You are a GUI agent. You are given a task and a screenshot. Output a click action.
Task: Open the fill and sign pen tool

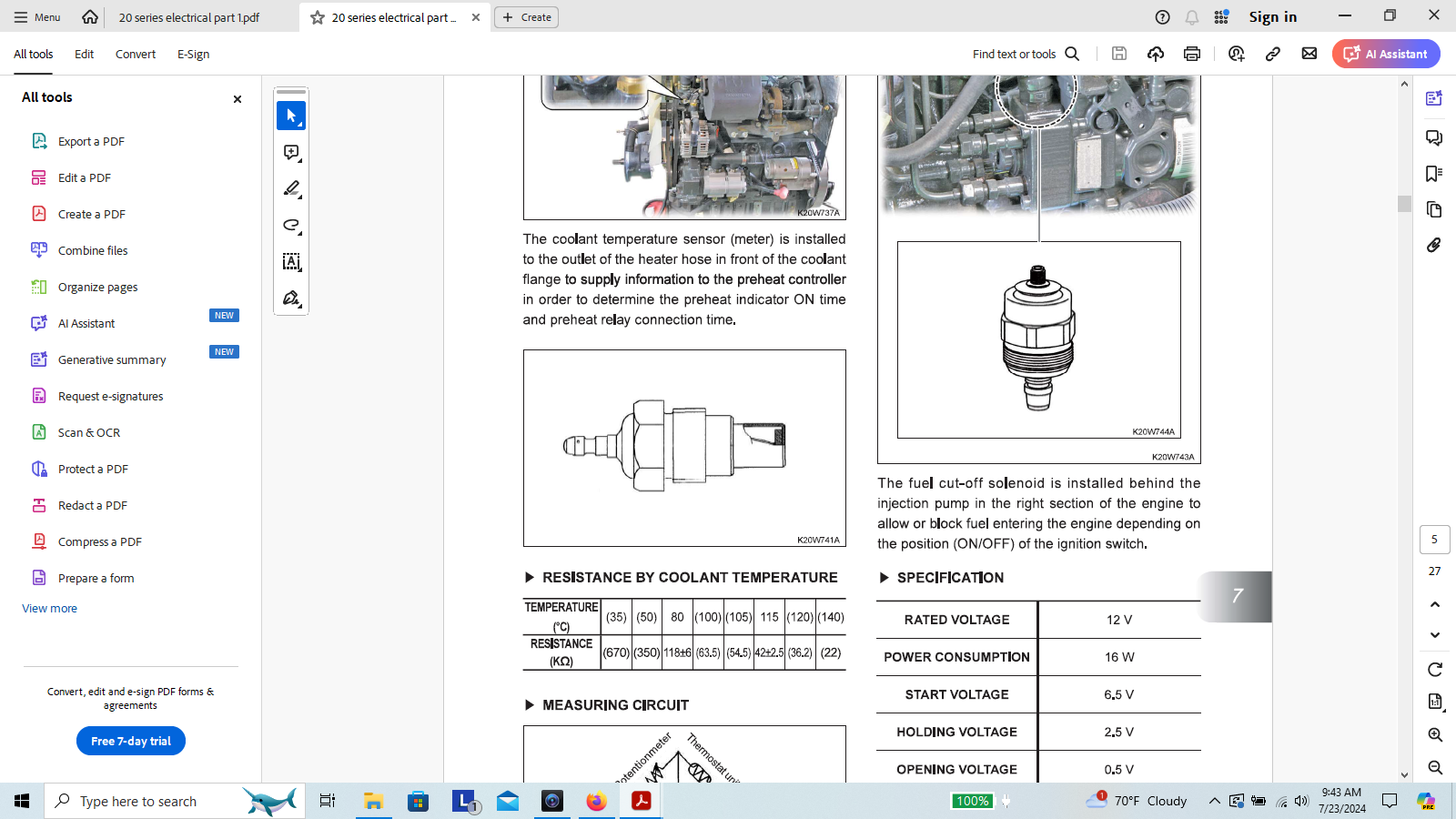tap(291, 298)
